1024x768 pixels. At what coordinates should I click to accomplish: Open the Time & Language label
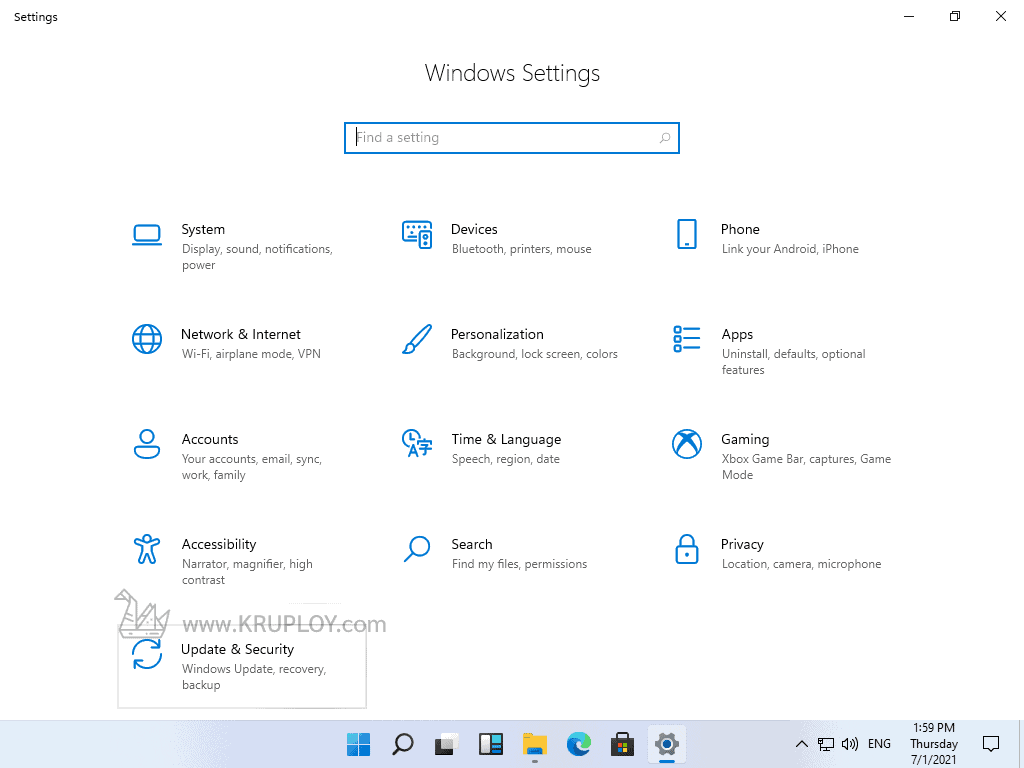pos(506,440)
